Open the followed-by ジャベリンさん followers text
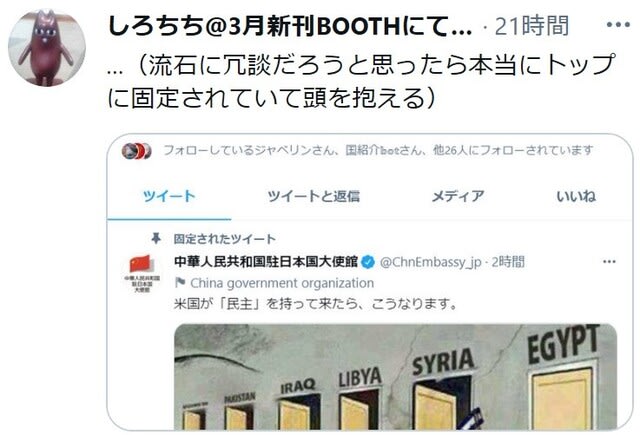Viewport: 640px width, 435px height. coord(378,150)
